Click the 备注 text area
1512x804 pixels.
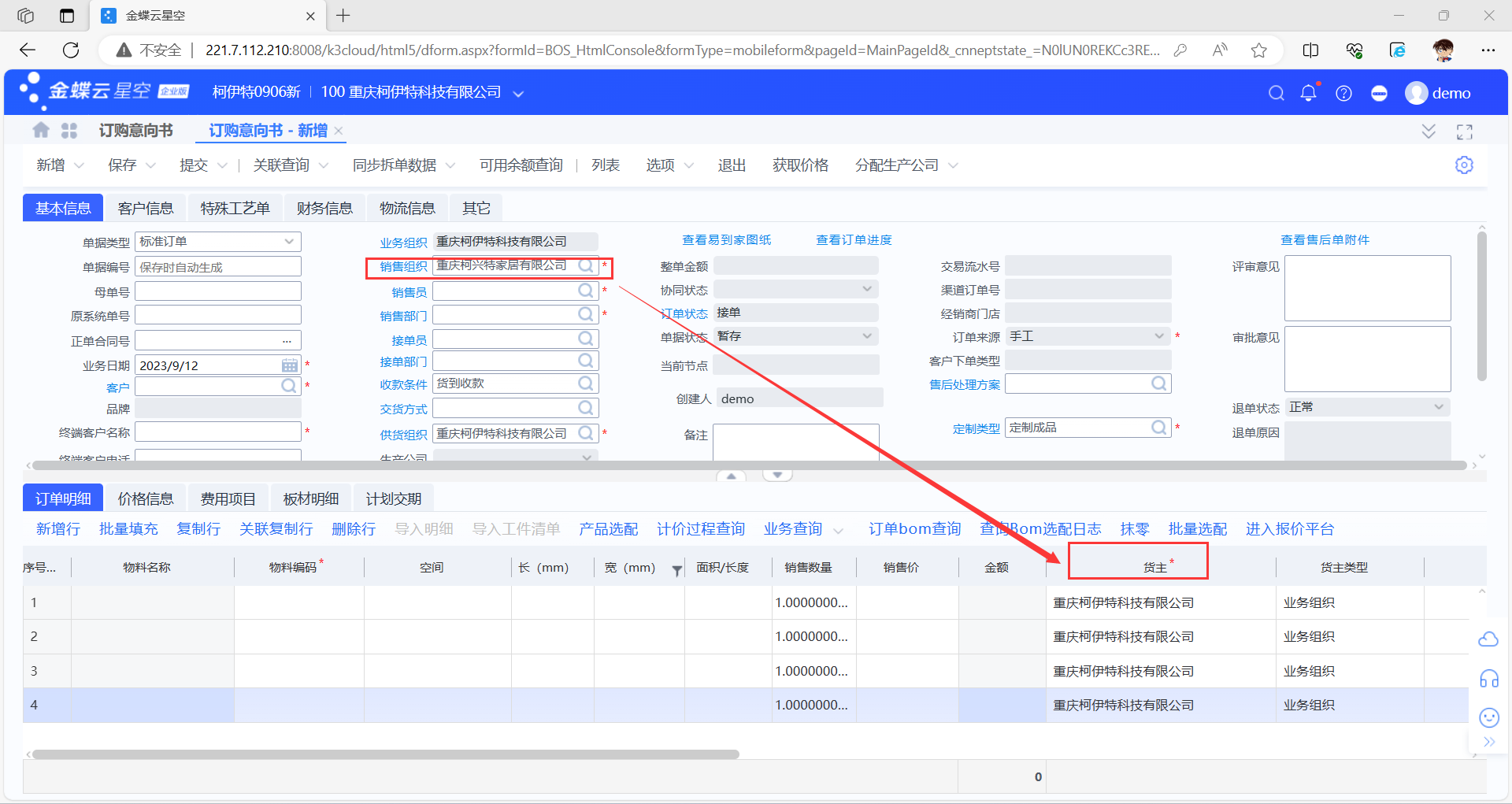pyautogui.click(x=796, y=443)
